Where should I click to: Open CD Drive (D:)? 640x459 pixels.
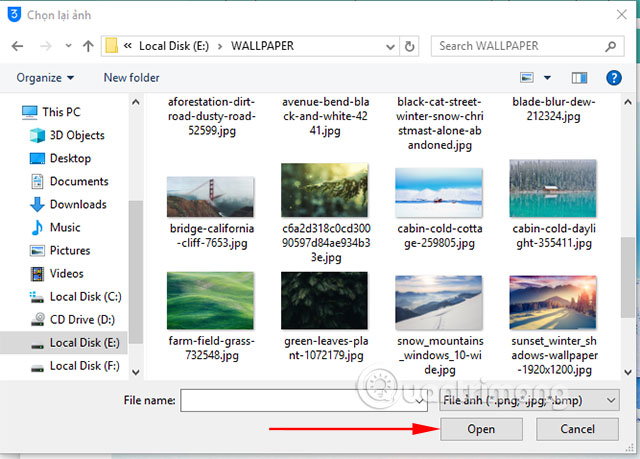pos(72,319)
